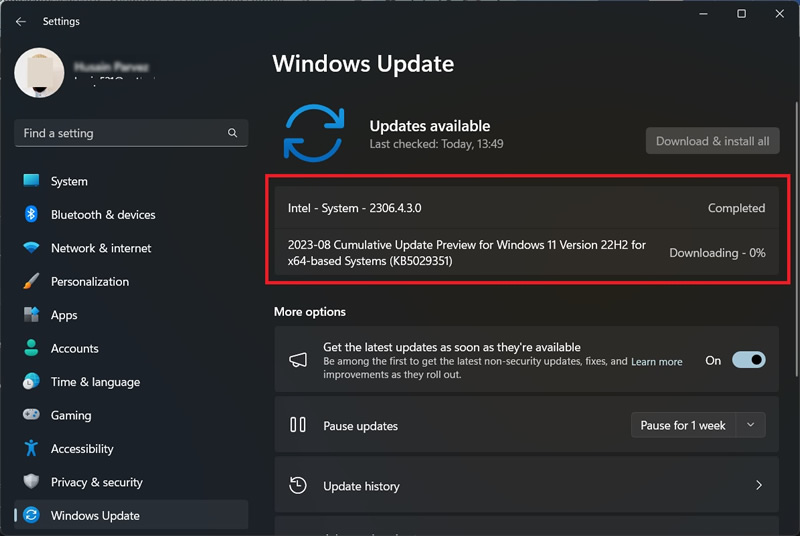Open the user profile avatar picture
Screen dimensions: 800x536
(39, 73)
